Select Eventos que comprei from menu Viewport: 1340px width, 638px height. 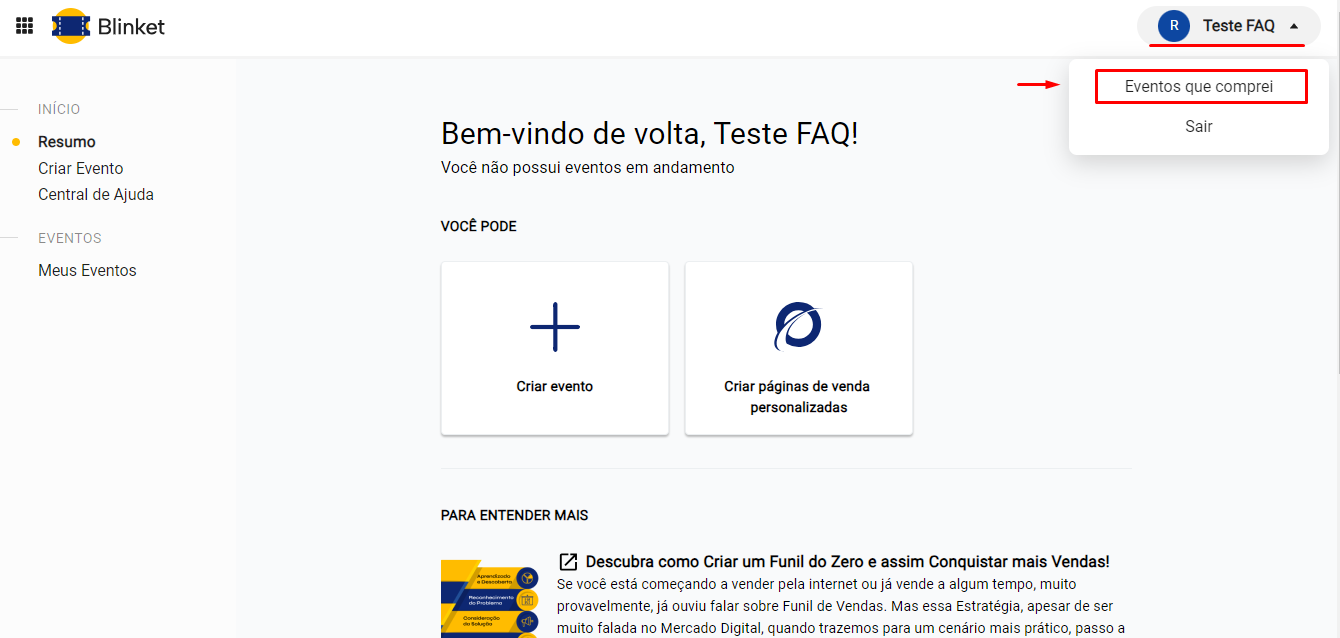pos(1199,87)
